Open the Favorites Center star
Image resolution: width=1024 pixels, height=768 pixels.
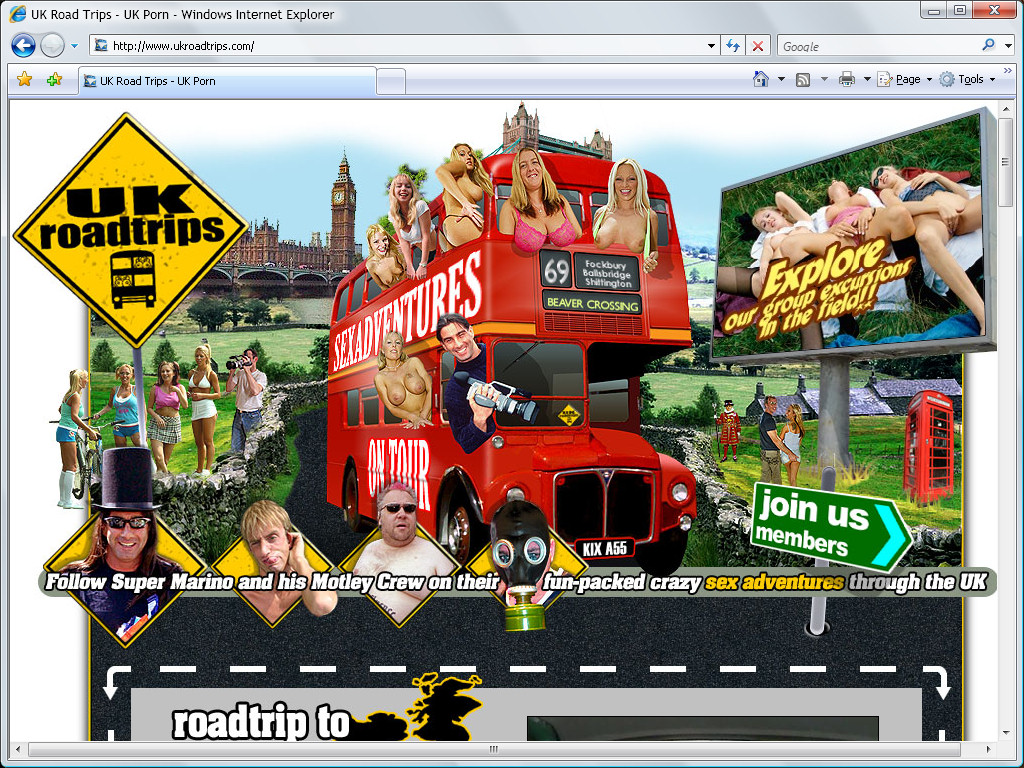(x=25, y=80)
